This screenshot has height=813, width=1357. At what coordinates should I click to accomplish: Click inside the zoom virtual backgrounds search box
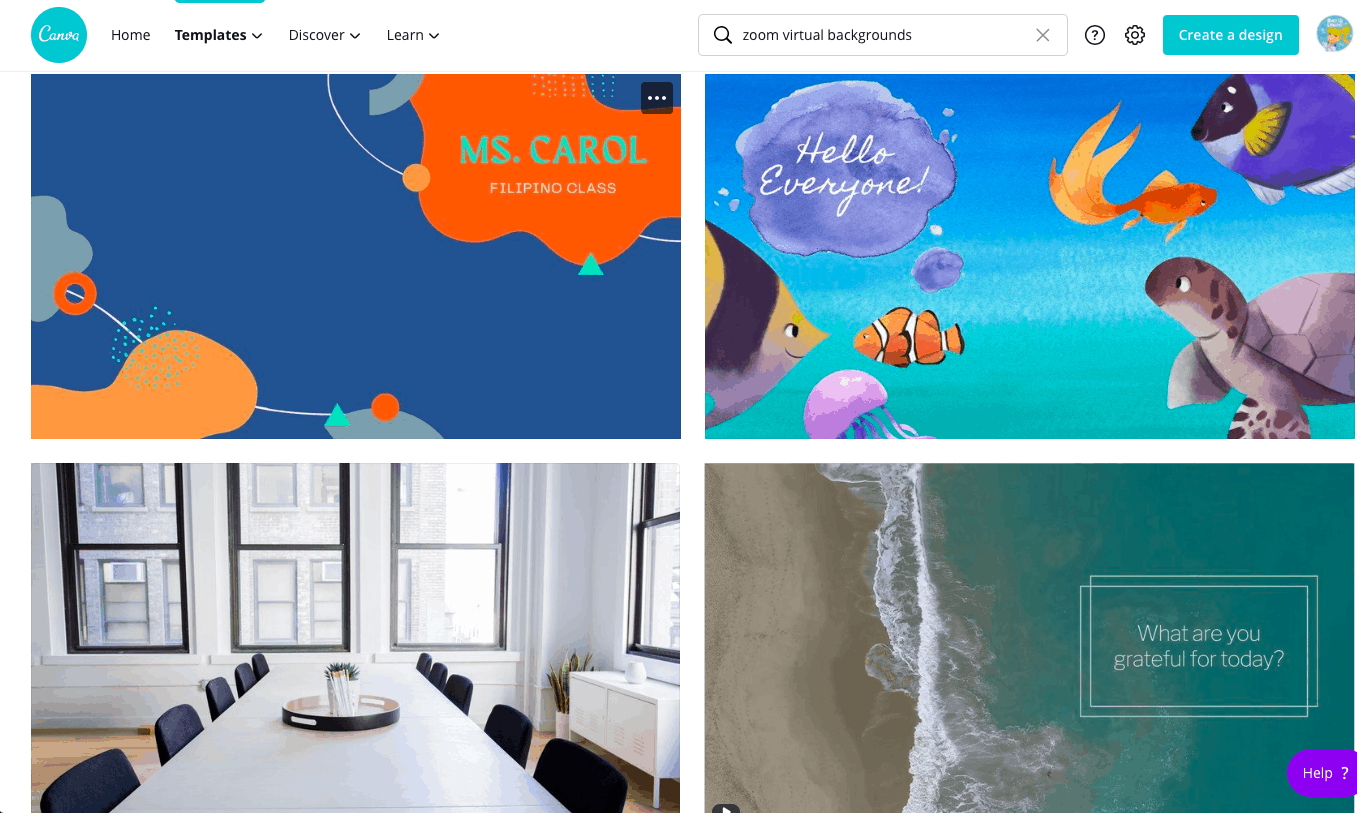click(x=883, y=35)
